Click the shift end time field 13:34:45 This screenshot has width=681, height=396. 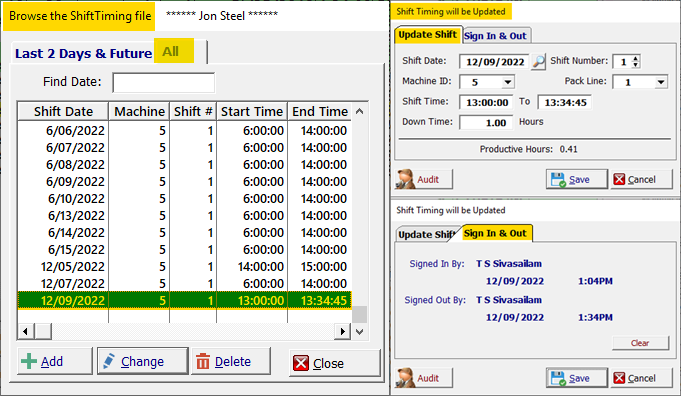(564, 102)
